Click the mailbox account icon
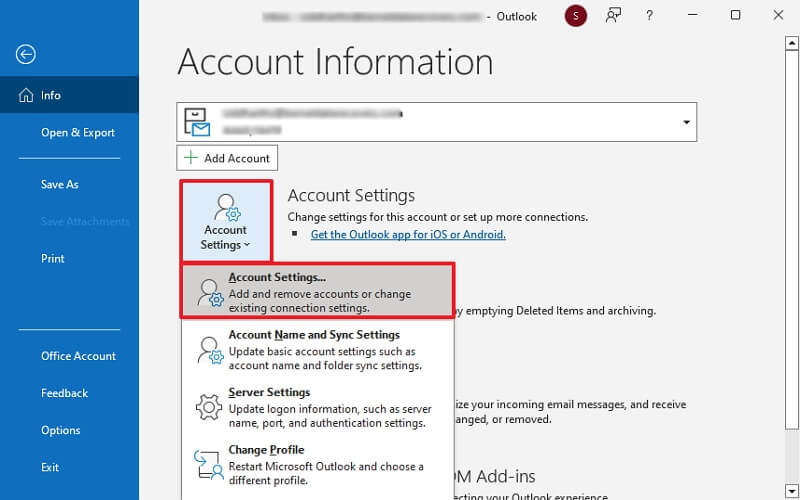This screenshot has height=500, width=800. (197, 122)
